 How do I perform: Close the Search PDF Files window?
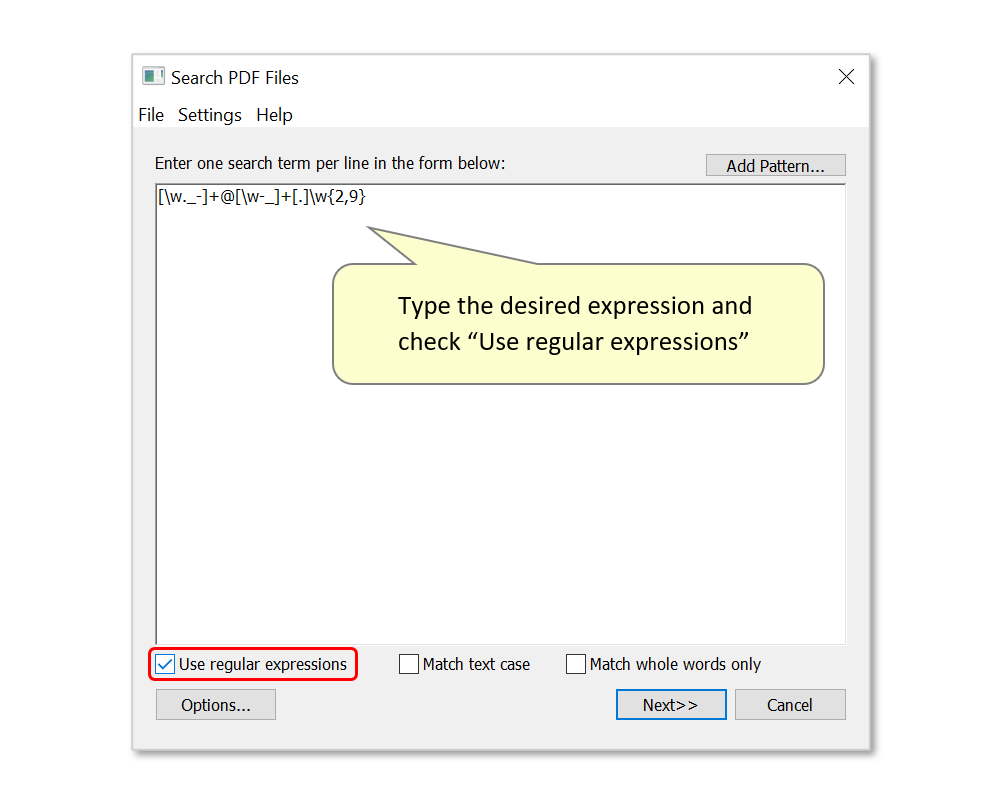[x=846, y=76]
